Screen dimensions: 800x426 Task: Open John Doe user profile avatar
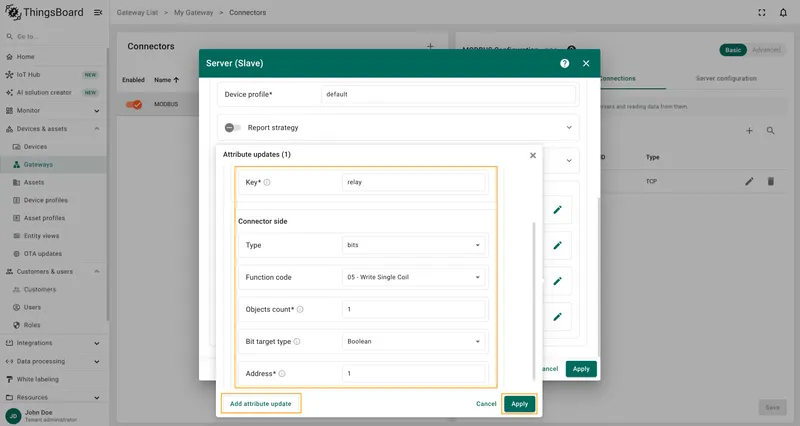(13, 416)
